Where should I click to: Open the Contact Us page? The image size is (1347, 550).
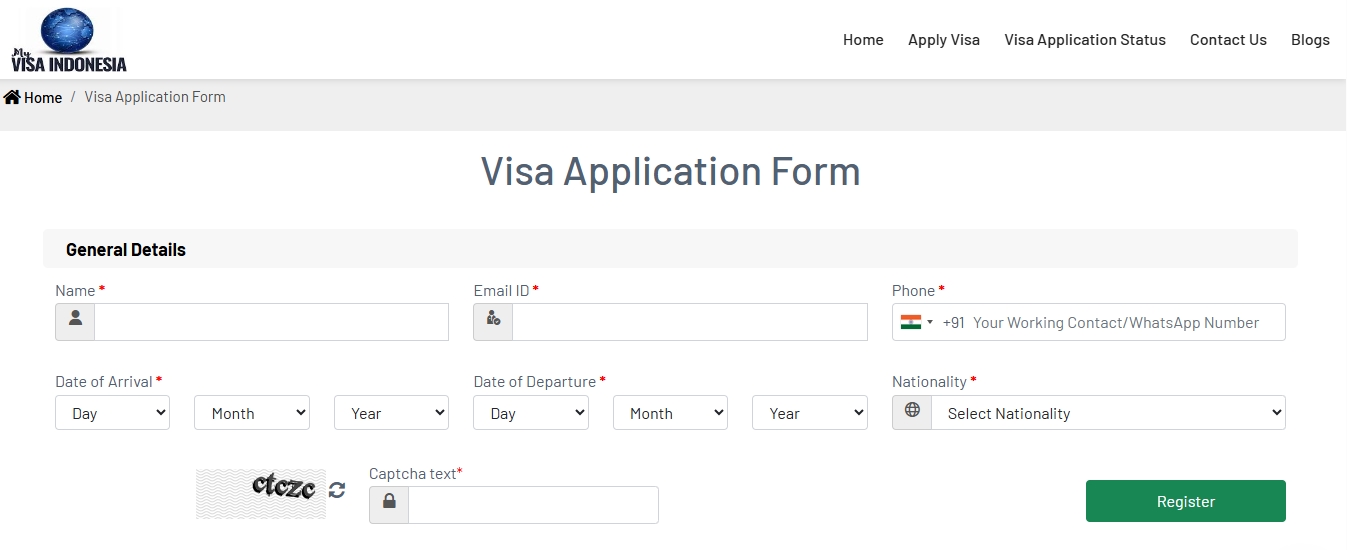1228,40
